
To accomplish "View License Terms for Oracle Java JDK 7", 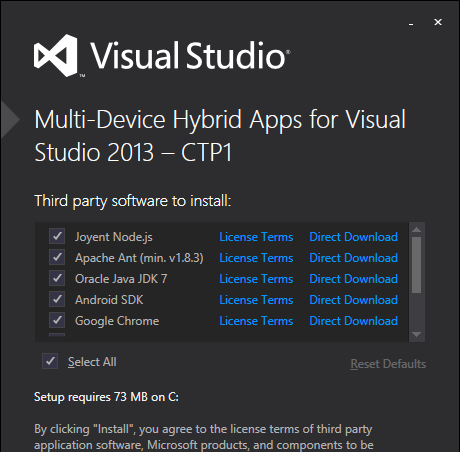I will coord(256,279).
